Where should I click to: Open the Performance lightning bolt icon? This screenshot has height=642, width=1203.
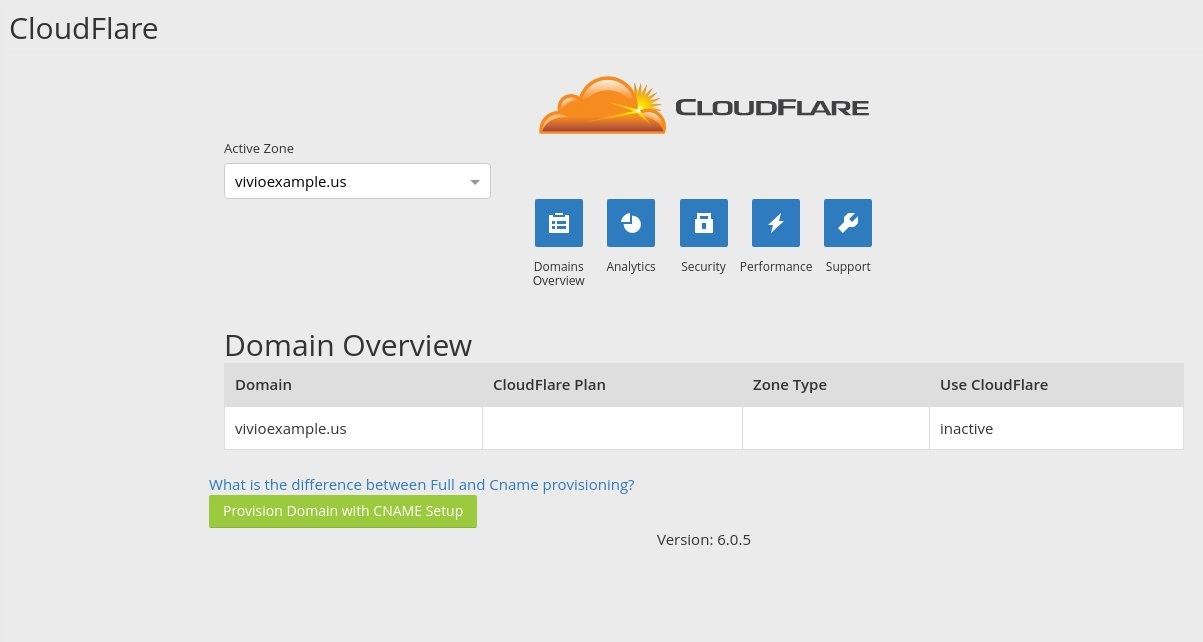click(x=776, y=223)
